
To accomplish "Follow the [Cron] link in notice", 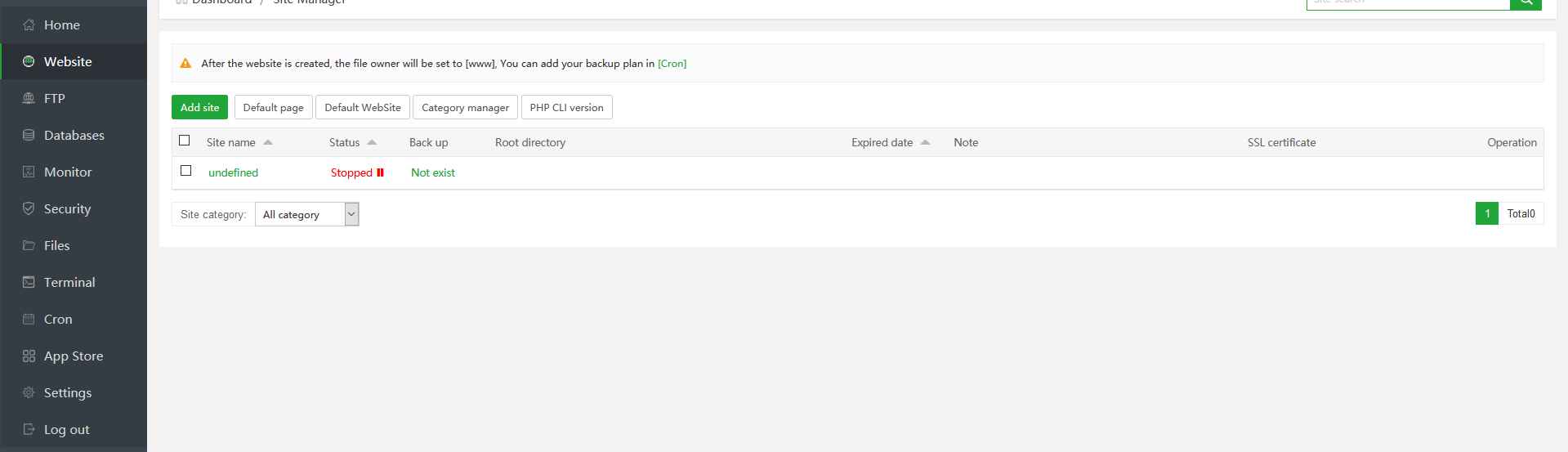I will click(x=672, y=64).
